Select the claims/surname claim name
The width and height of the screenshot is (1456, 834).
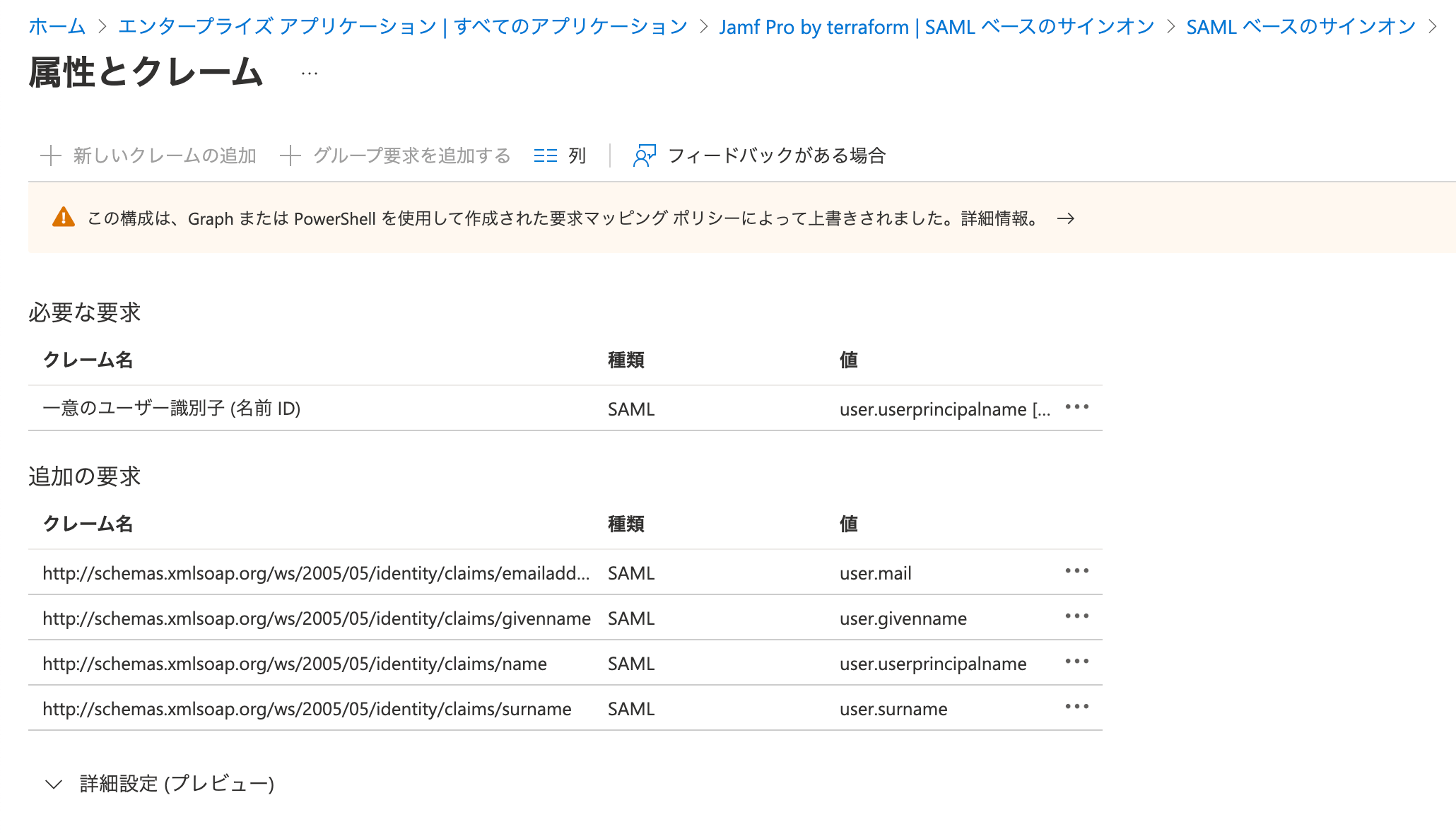click(x=307, y=709)
